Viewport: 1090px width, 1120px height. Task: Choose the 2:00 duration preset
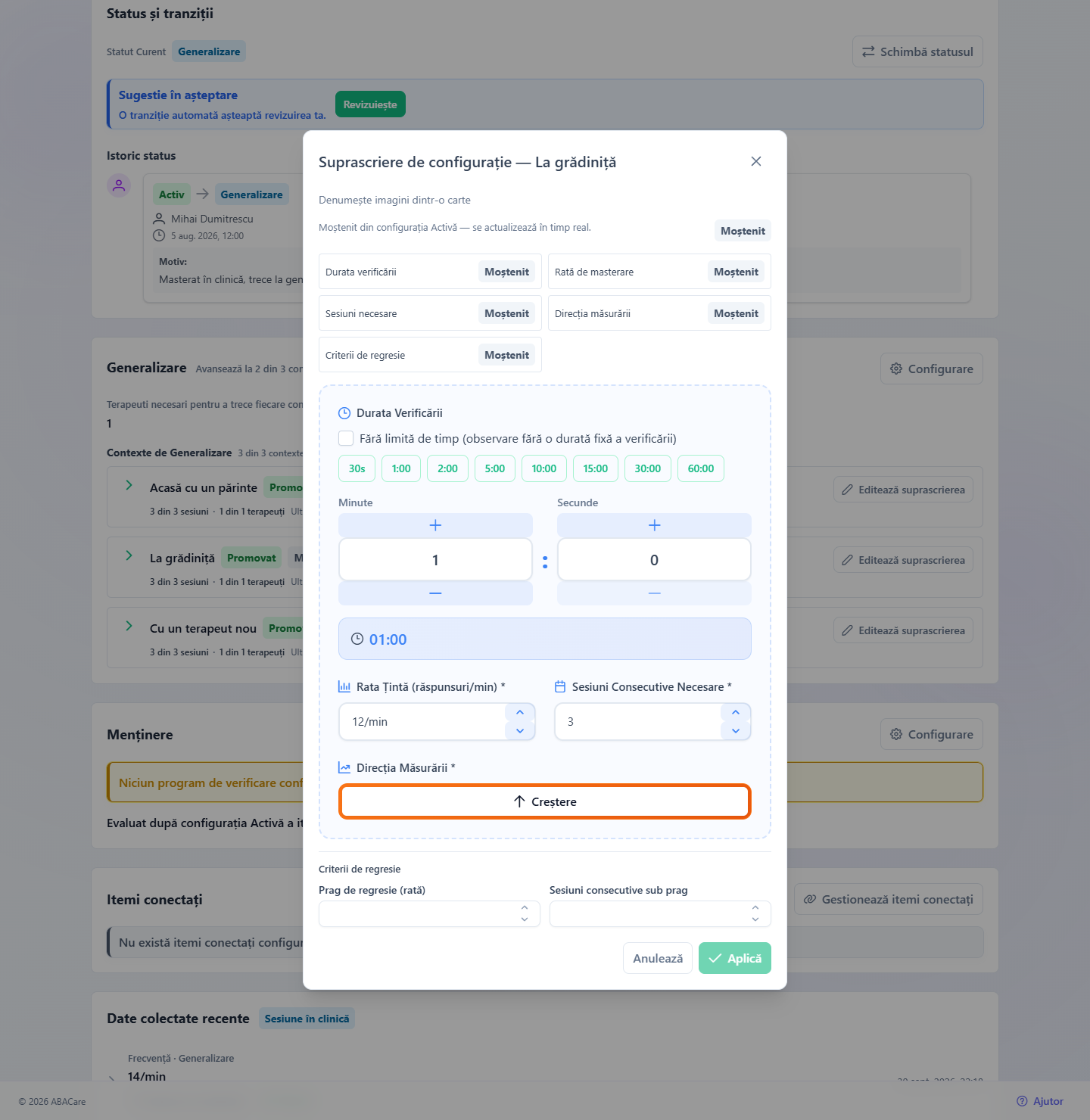tap(447, 468)
